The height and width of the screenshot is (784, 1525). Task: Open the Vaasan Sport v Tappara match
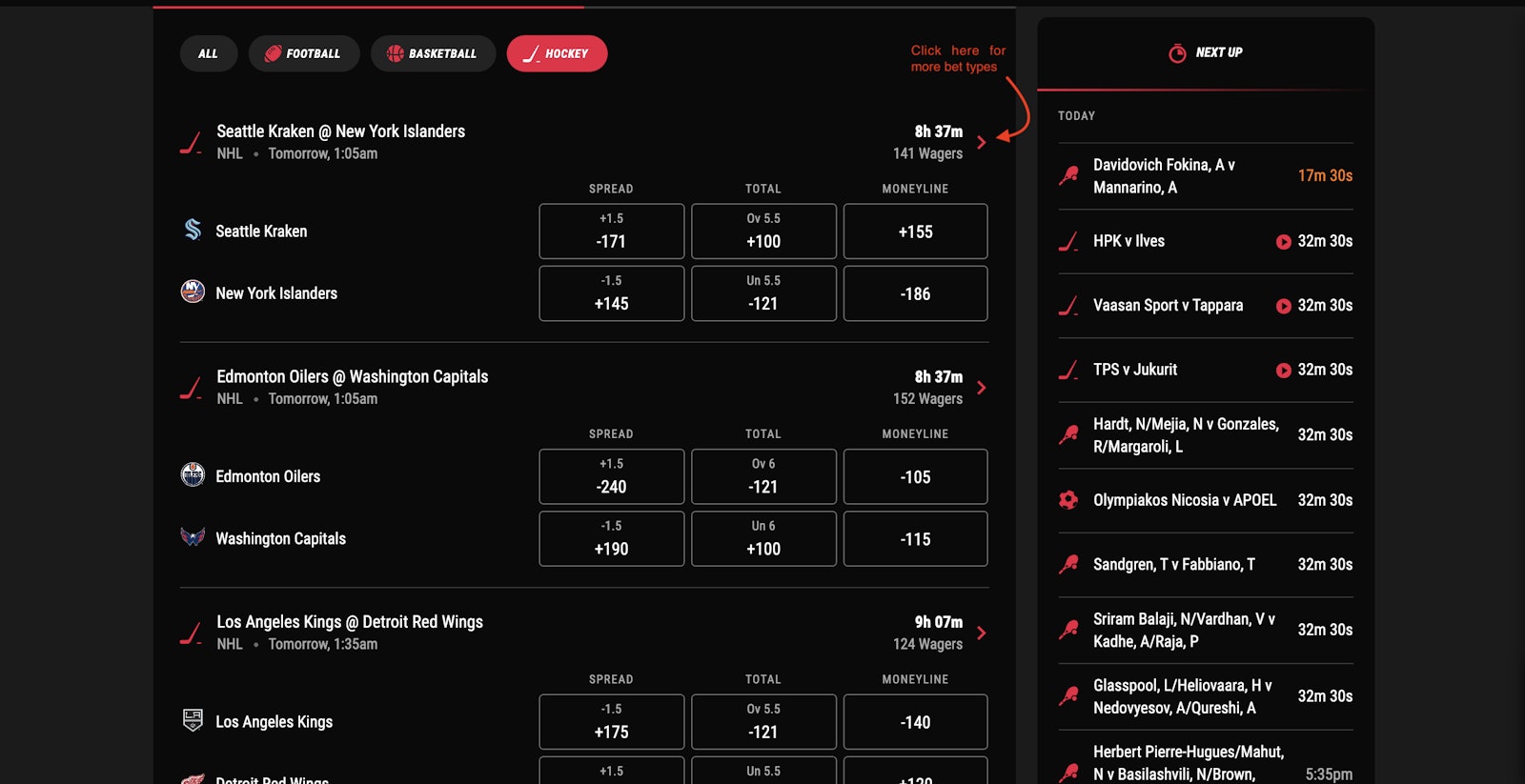(1168, 306)
